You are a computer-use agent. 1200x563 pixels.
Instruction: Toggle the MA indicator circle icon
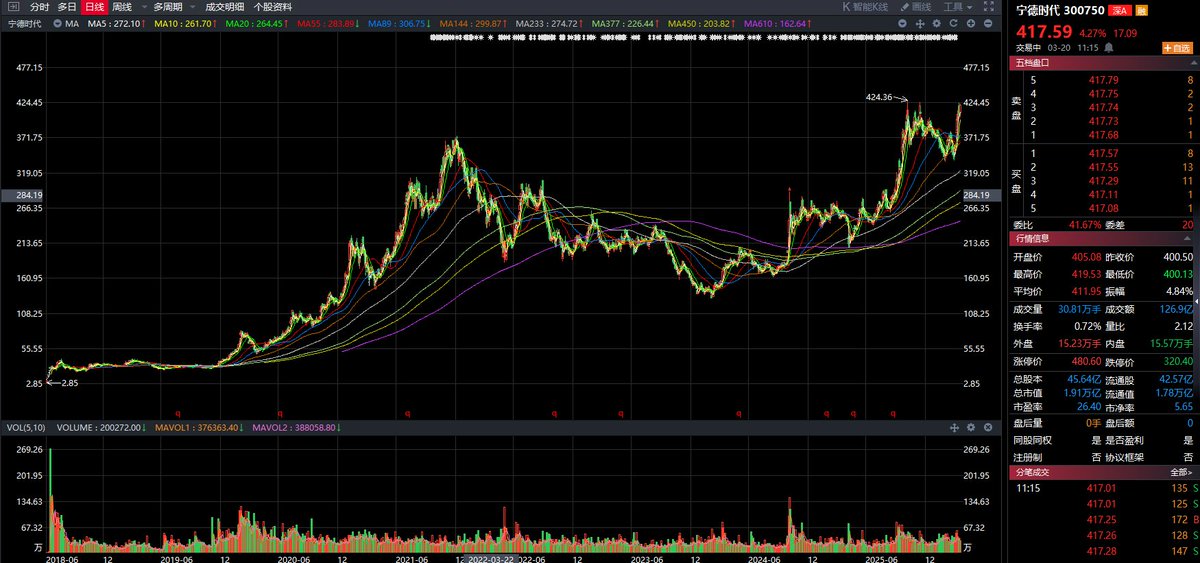tap(56, 22)
